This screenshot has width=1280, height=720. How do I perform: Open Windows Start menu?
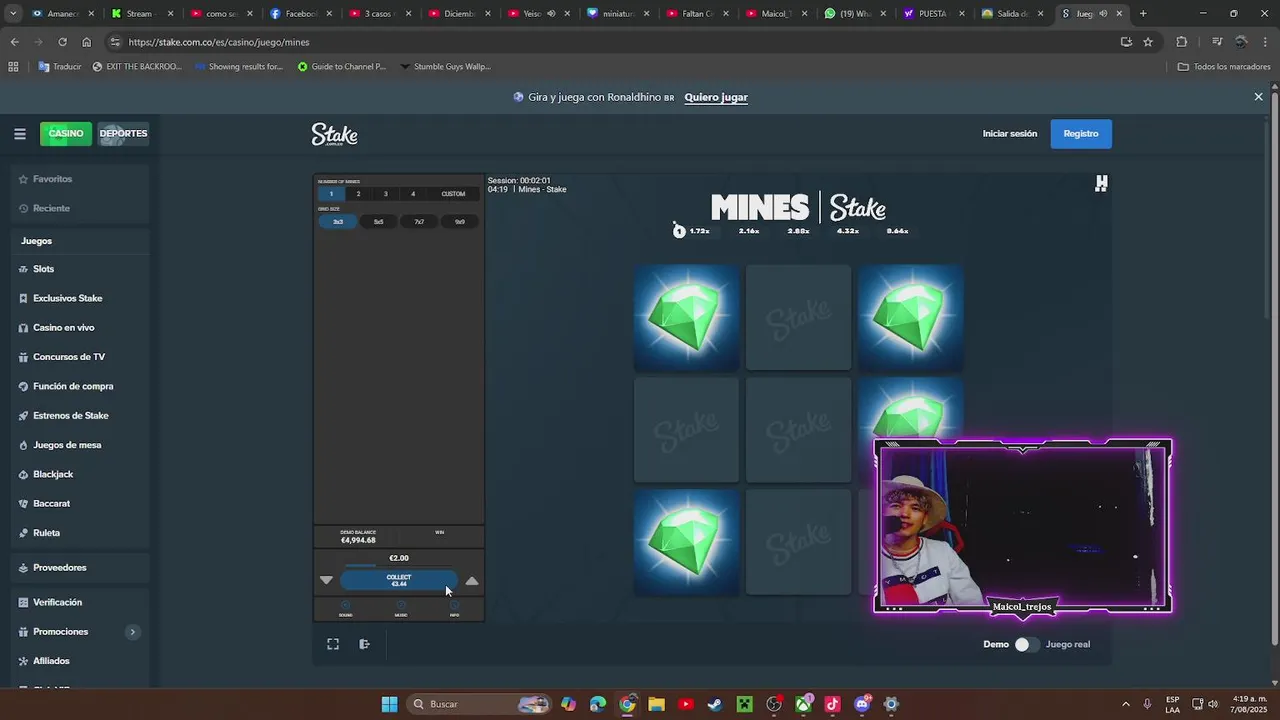[x=389, y=704]
